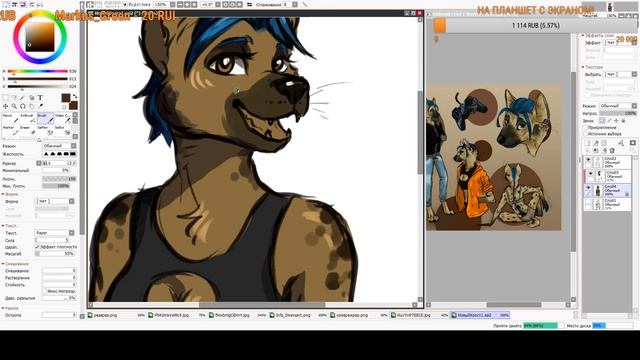640x360 pixels.
Task: Hide layer Слой3 with its eye icon
Action: pos(591,173)
